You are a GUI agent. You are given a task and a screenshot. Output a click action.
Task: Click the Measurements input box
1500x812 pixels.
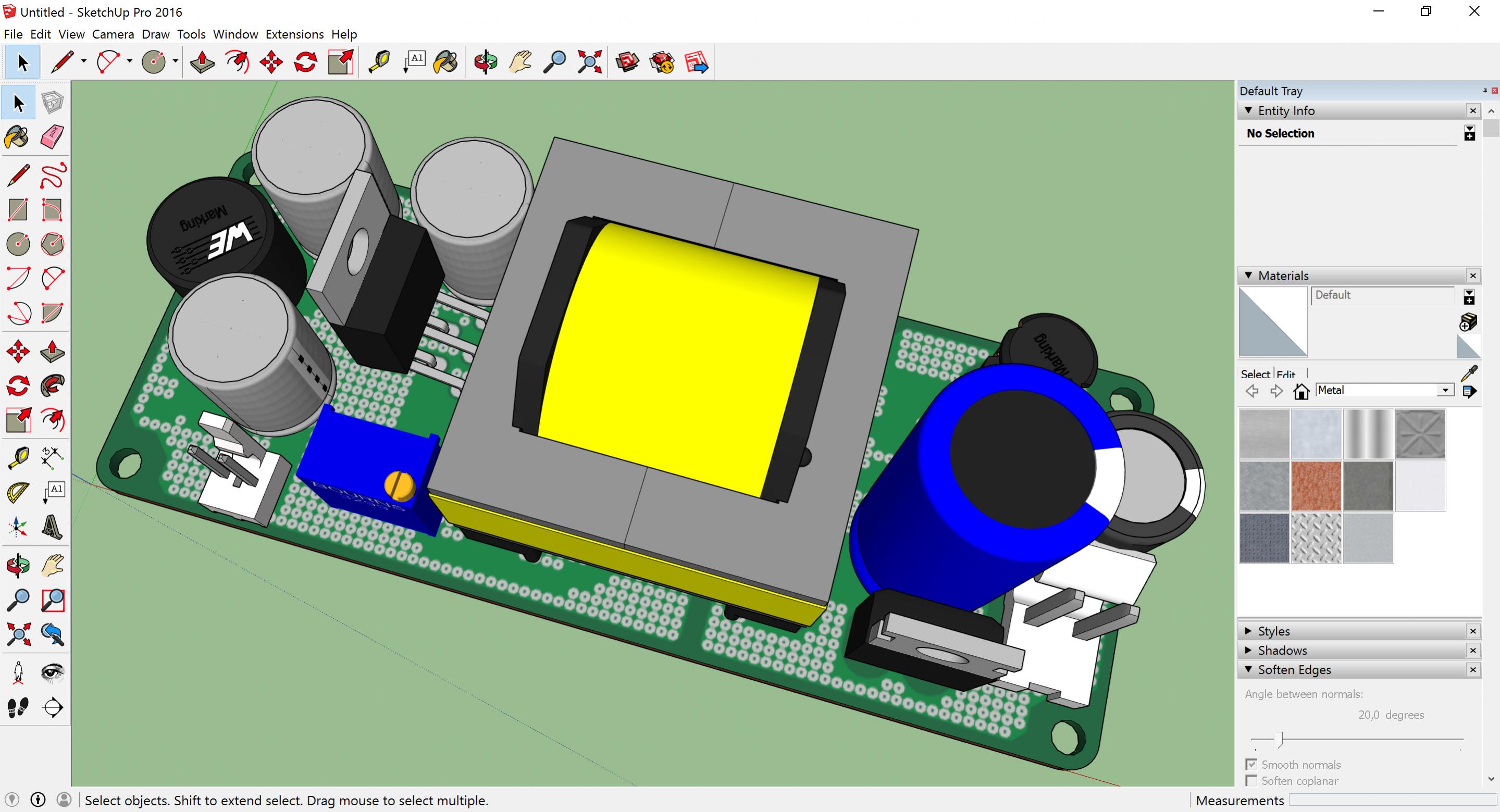pyautogui.click(x=1392, y=801)
